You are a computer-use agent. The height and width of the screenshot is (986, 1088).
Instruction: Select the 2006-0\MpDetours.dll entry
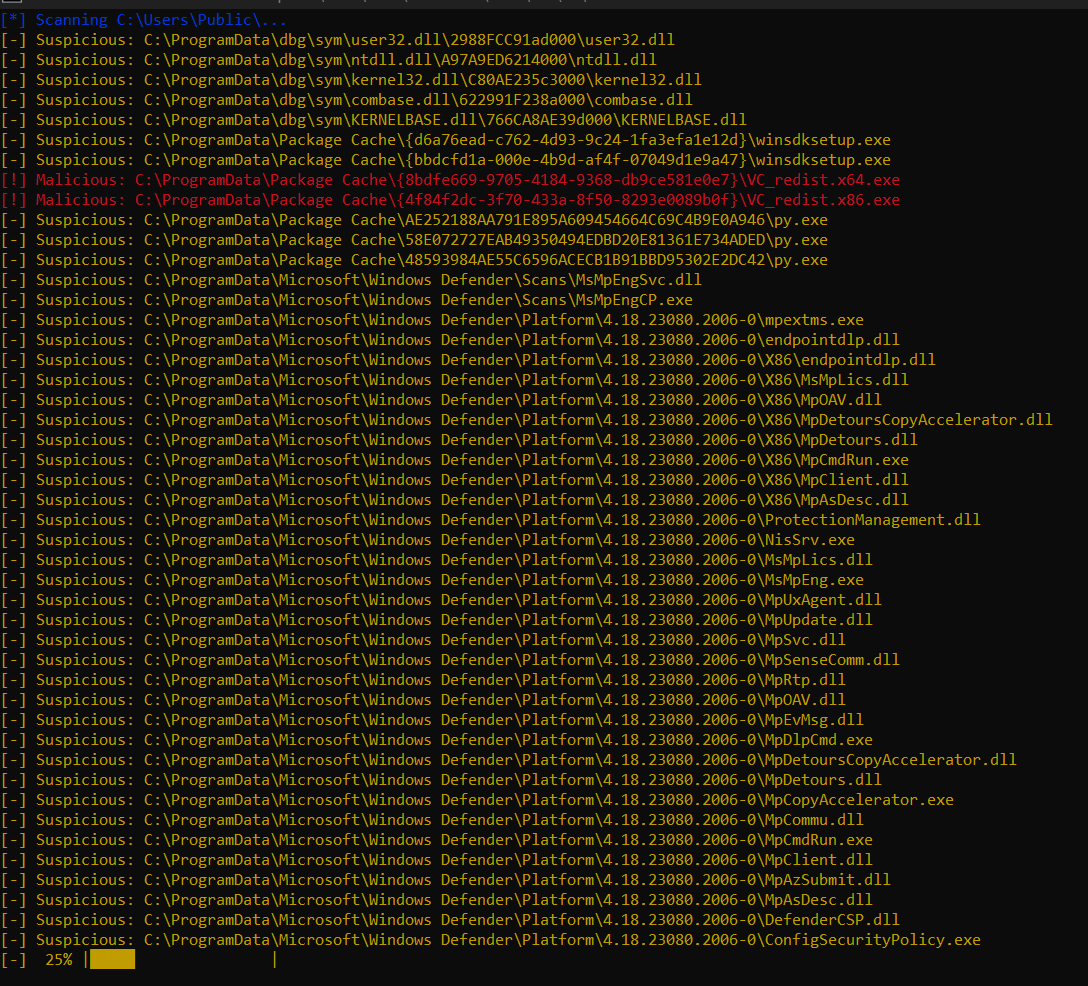point(441,781)
